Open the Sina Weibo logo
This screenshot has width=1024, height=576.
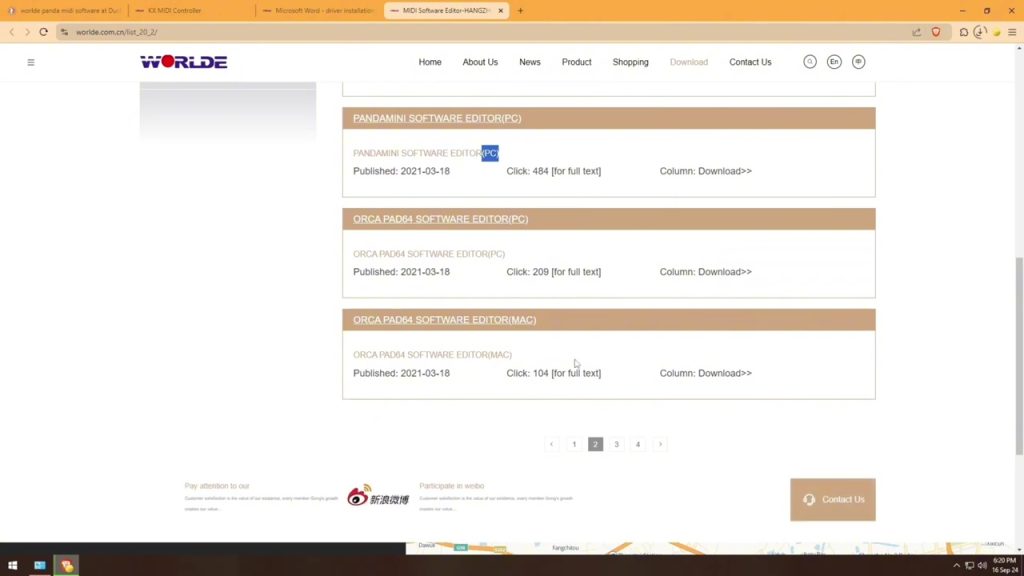[x=378, y=496]
